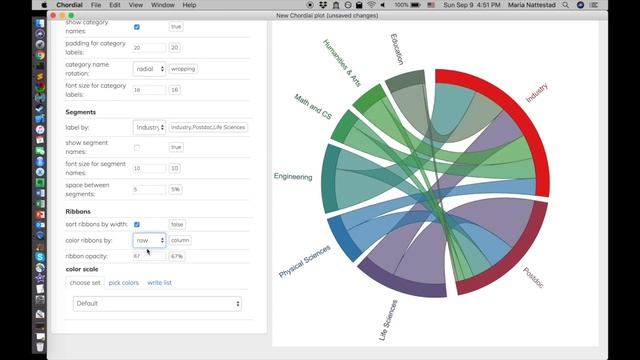This screenshot has width=640, height=360.
Task: Open the Chordial app menu
Action: click(x=69, y=5)
